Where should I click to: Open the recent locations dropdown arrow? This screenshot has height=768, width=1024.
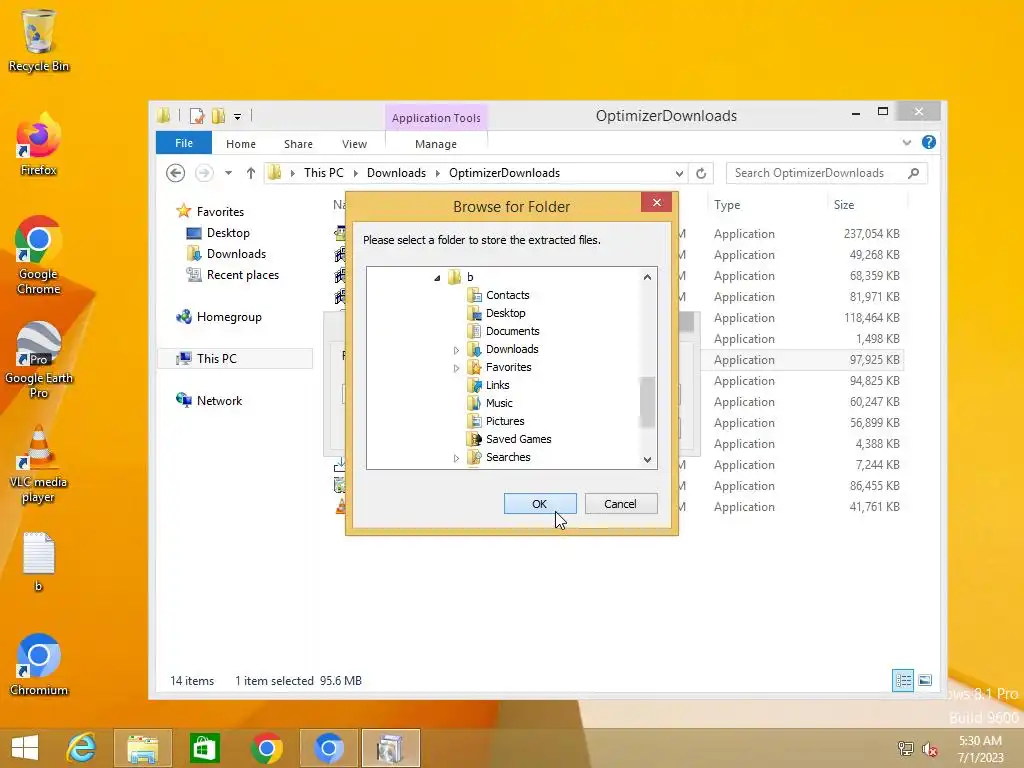[x=228, y=173]
